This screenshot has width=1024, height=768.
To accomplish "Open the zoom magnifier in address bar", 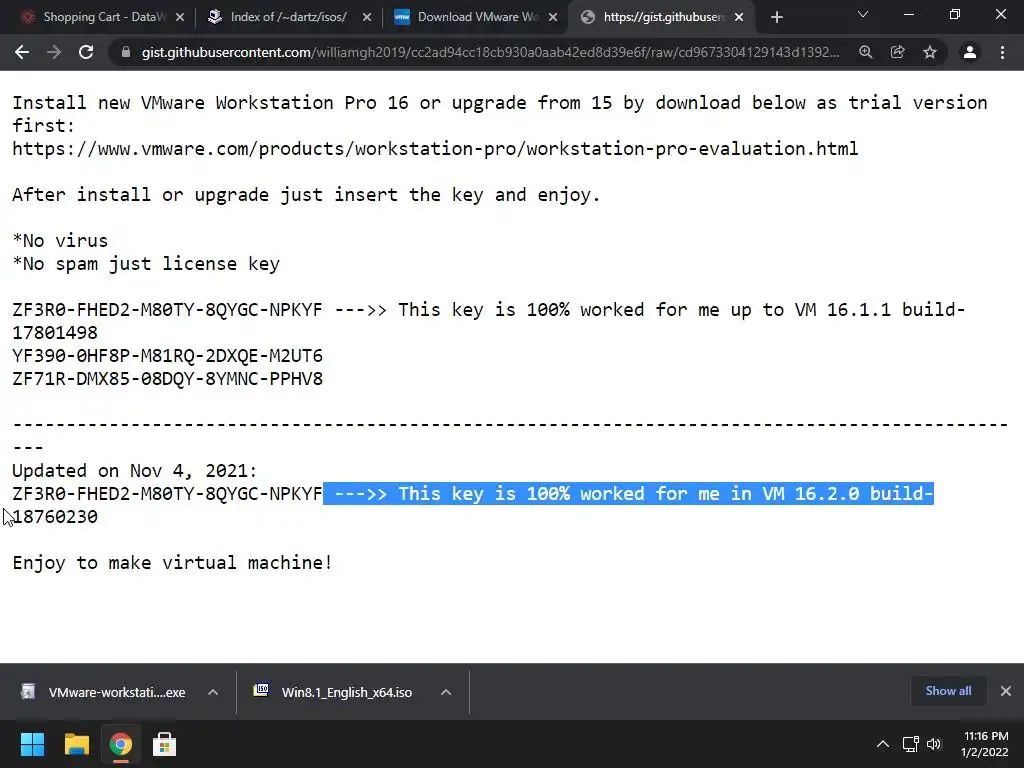I will coord(866,52).
